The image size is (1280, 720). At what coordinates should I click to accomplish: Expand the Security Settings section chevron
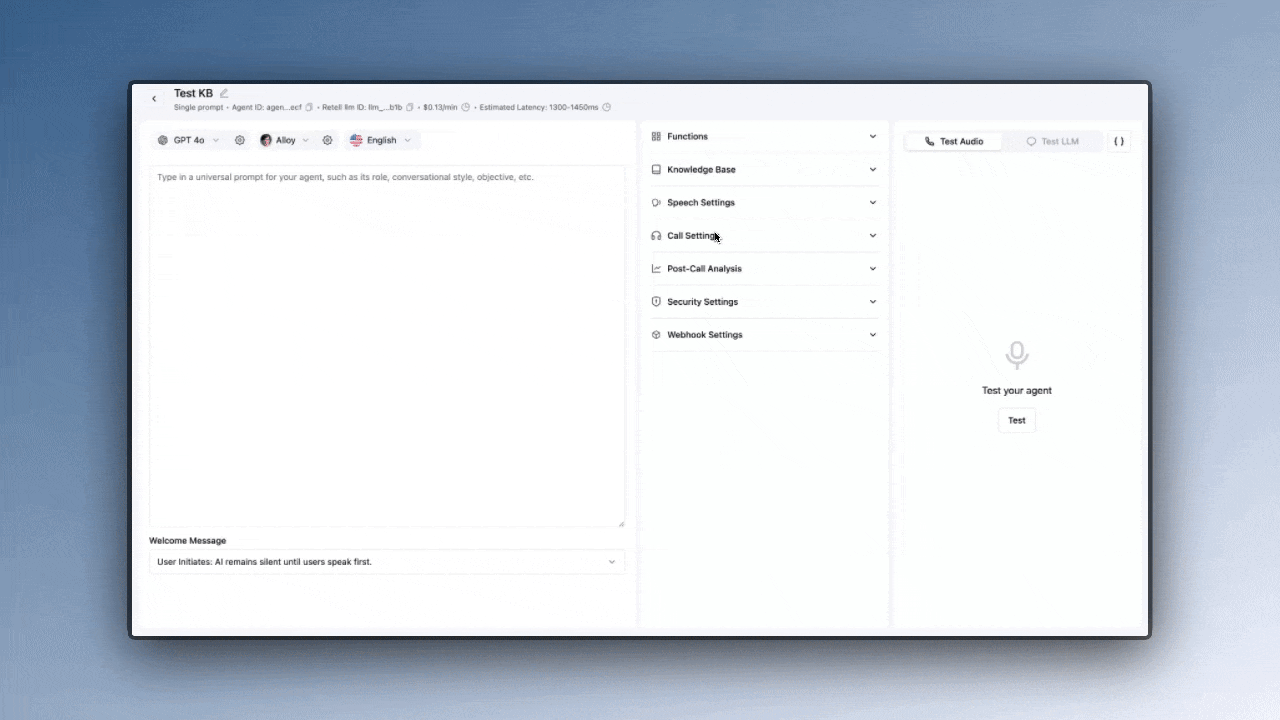[x=873, y=301]
